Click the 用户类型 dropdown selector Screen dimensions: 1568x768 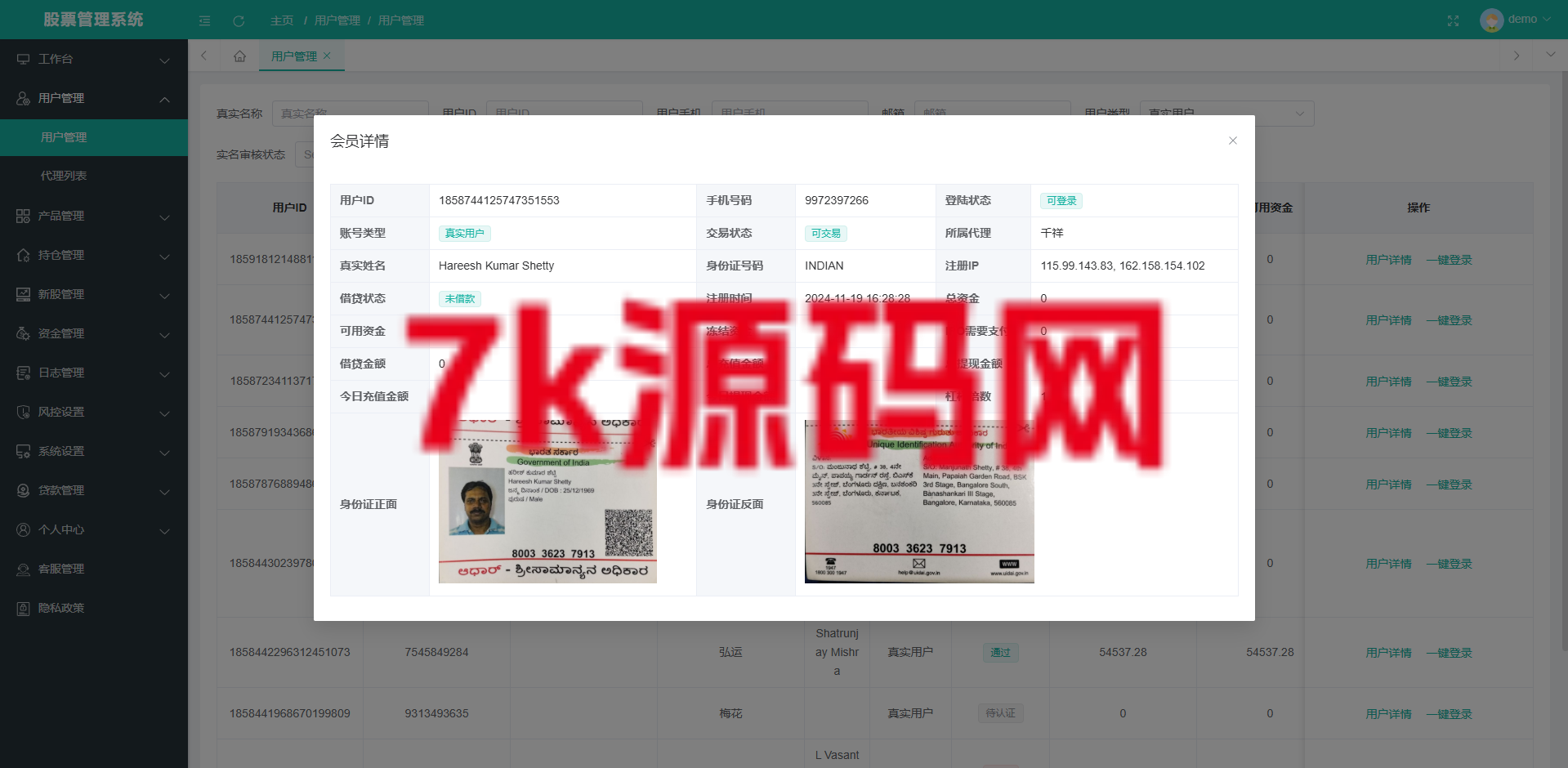(1226, 113)
